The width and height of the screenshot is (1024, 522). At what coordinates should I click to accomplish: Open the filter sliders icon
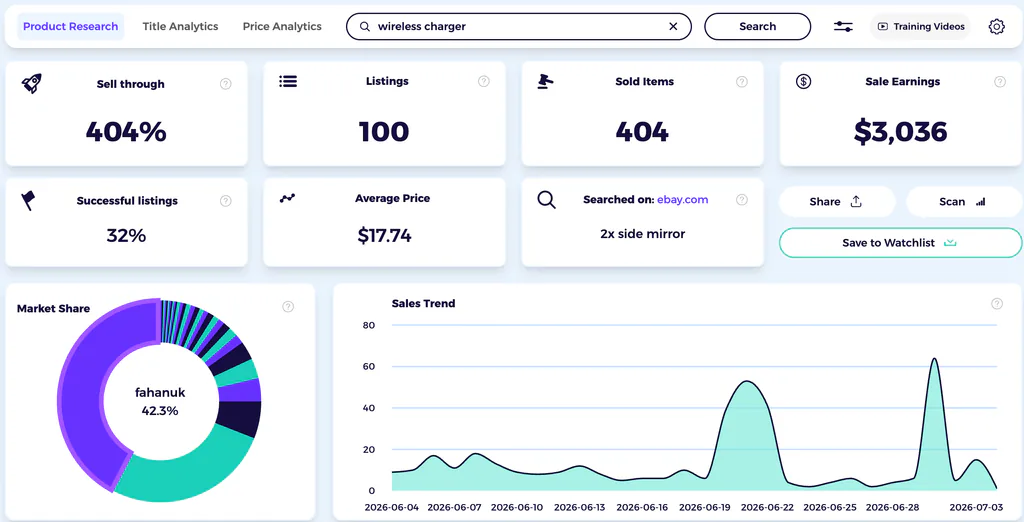[x=843, y=27]
